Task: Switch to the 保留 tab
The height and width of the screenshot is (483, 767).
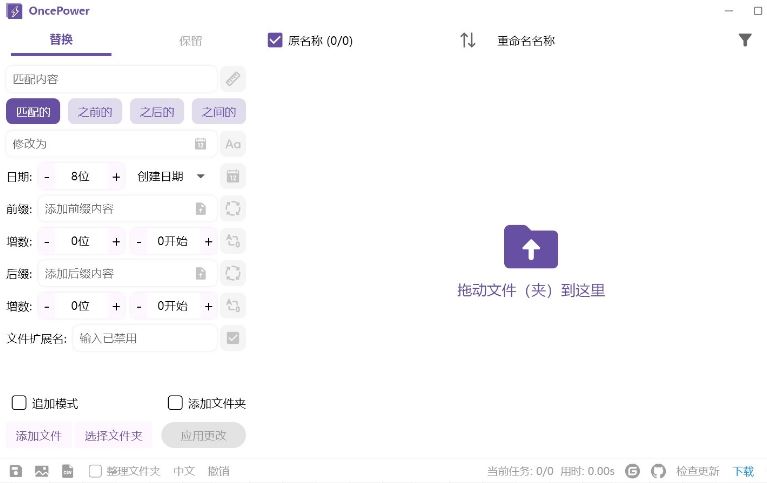Action: click(190, 41)
